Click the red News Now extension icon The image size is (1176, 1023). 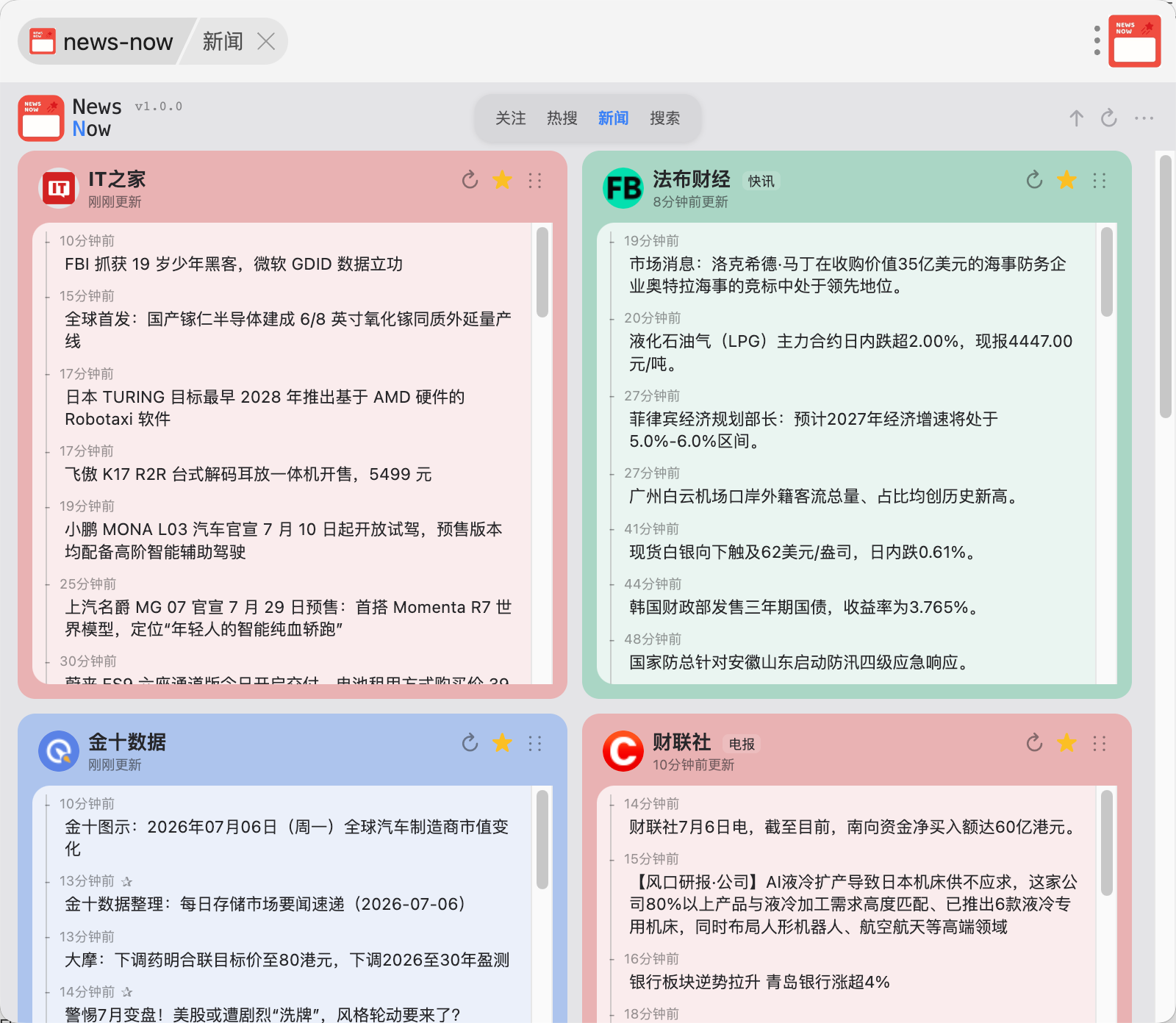(1135, 41)
